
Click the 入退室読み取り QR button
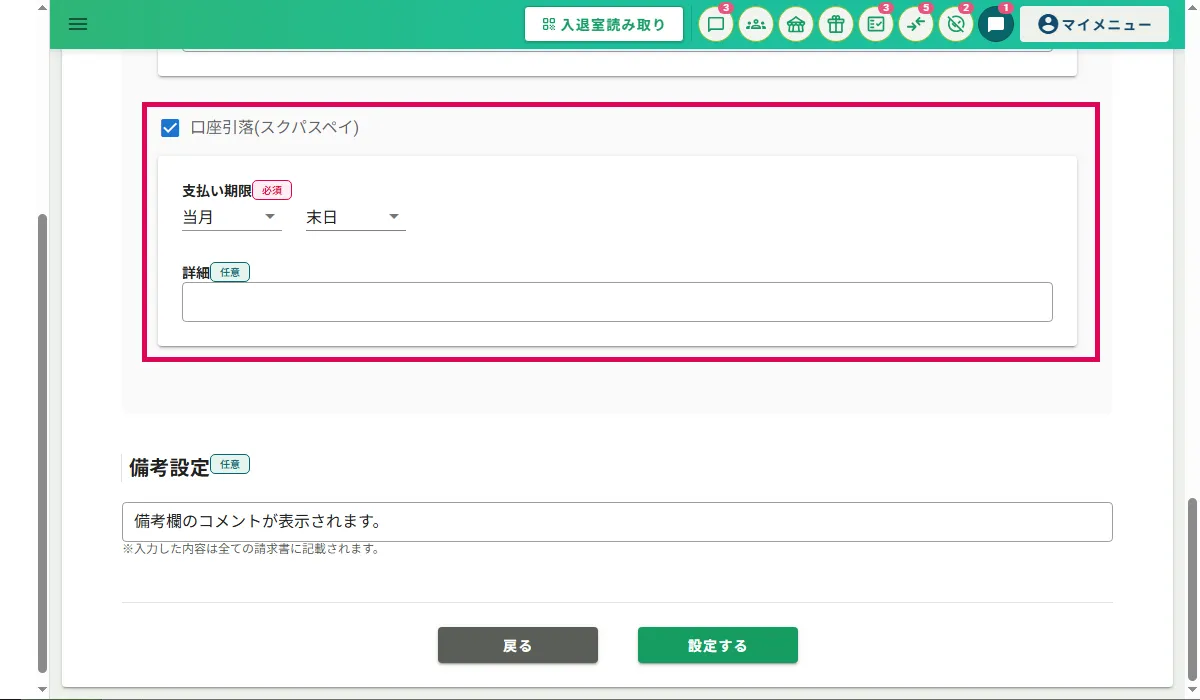click(604, 25)
